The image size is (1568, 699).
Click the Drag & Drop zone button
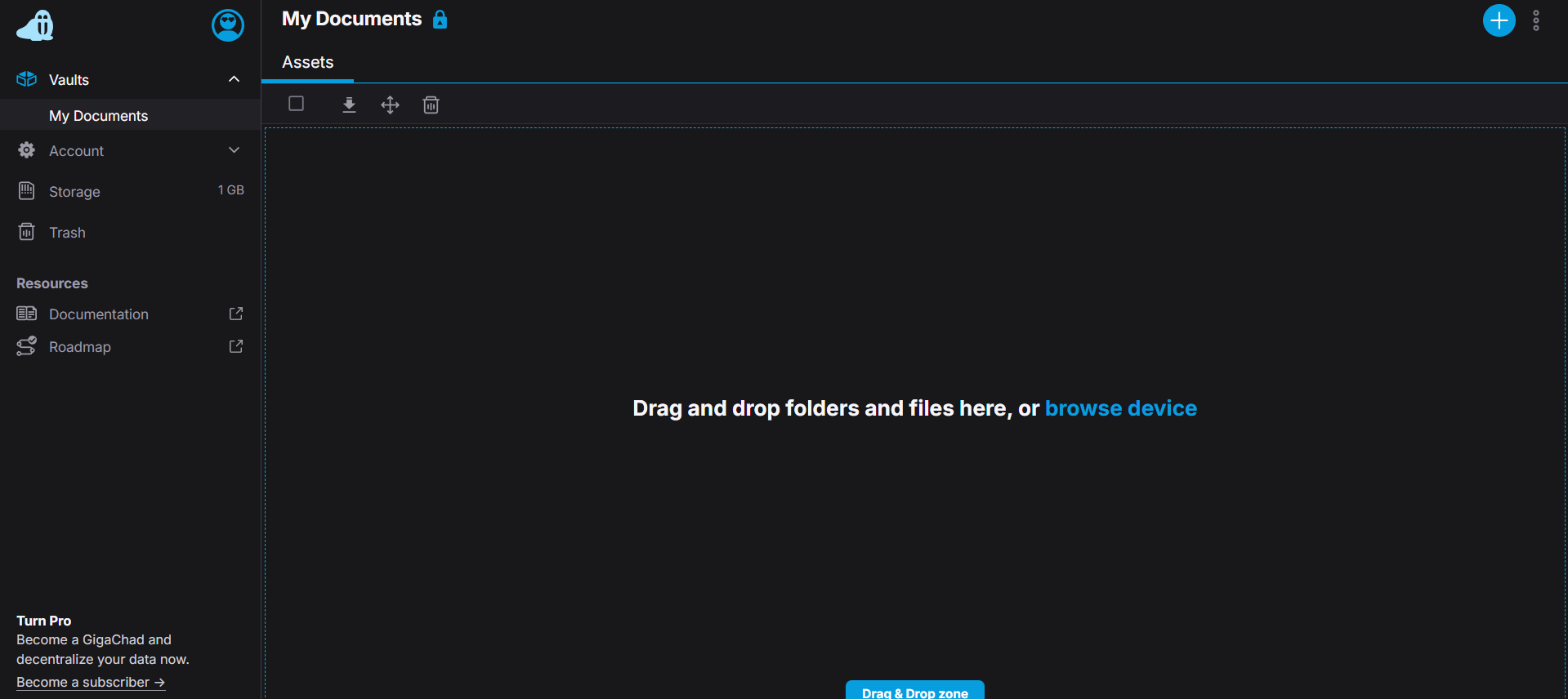915,690
